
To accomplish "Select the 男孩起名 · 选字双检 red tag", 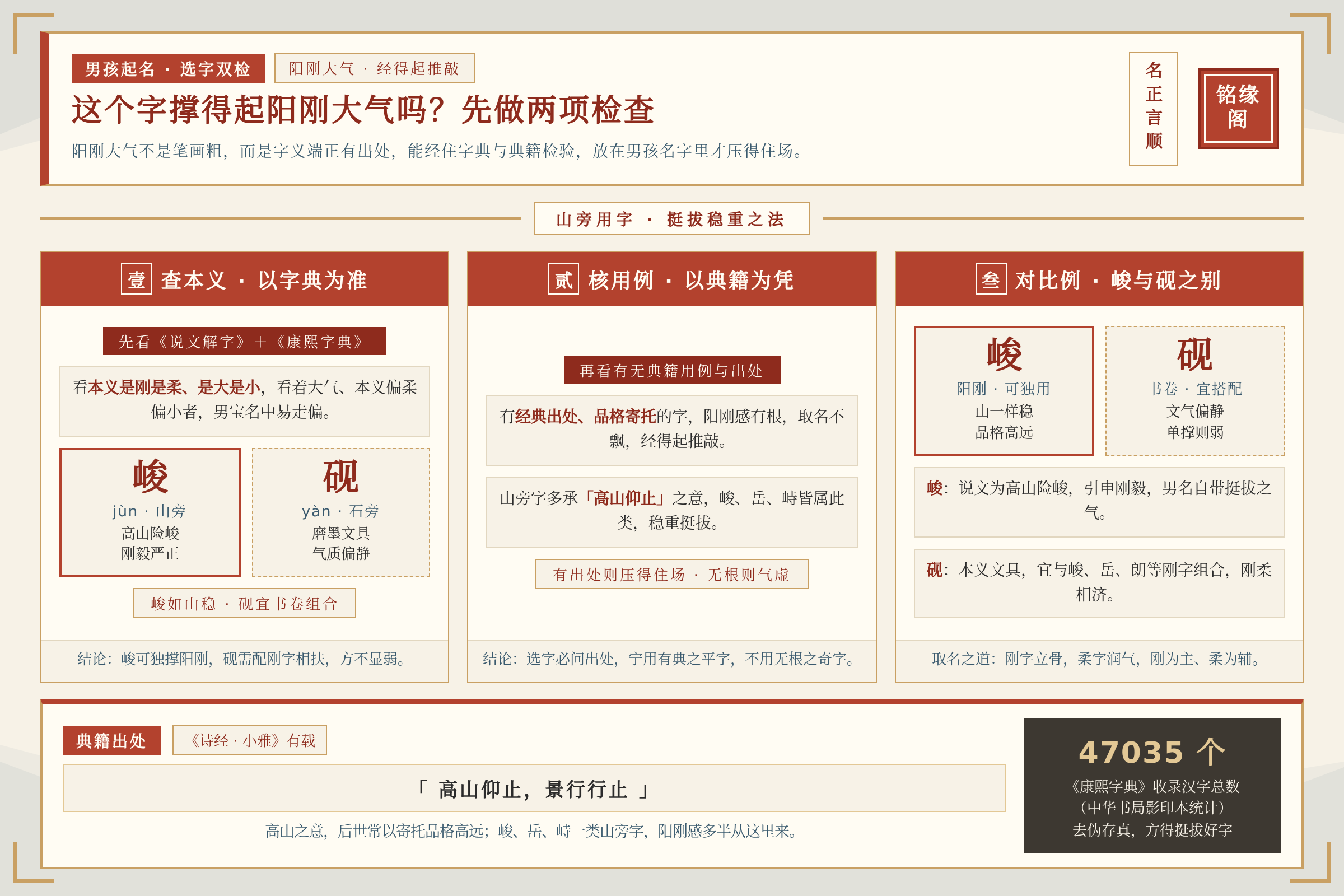I will tap(168, 68).
